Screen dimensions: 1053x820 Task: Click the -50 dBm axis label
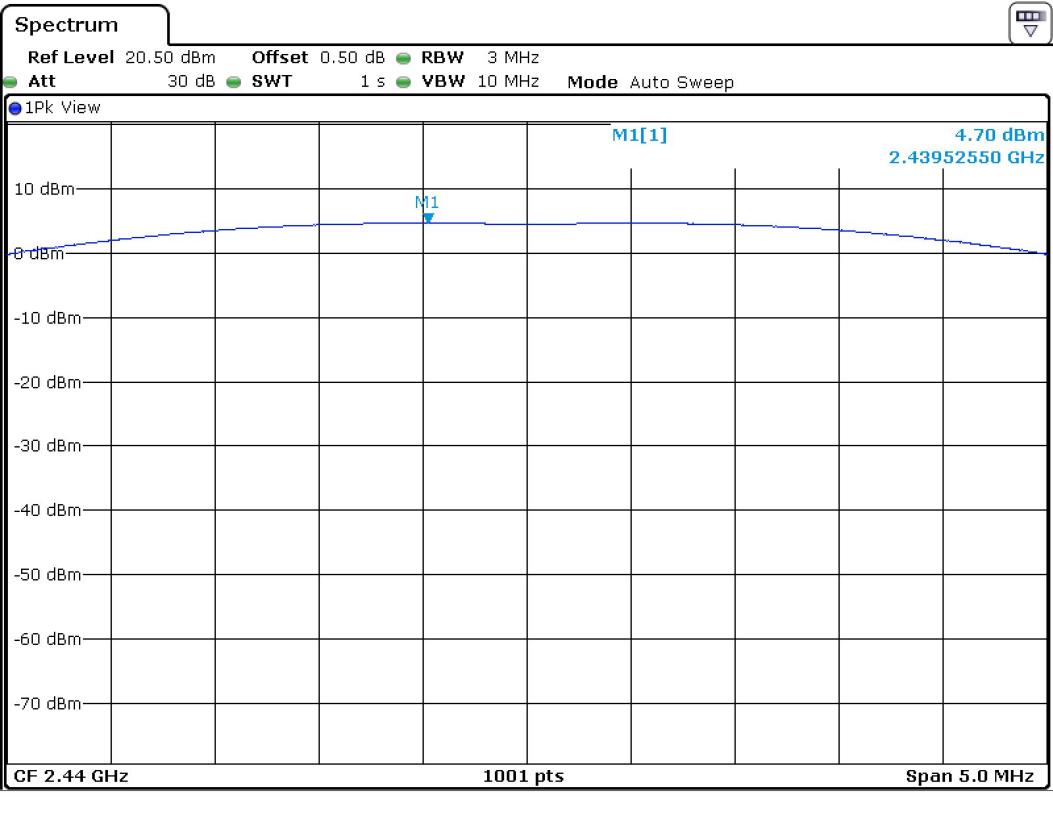click(47, 575)
